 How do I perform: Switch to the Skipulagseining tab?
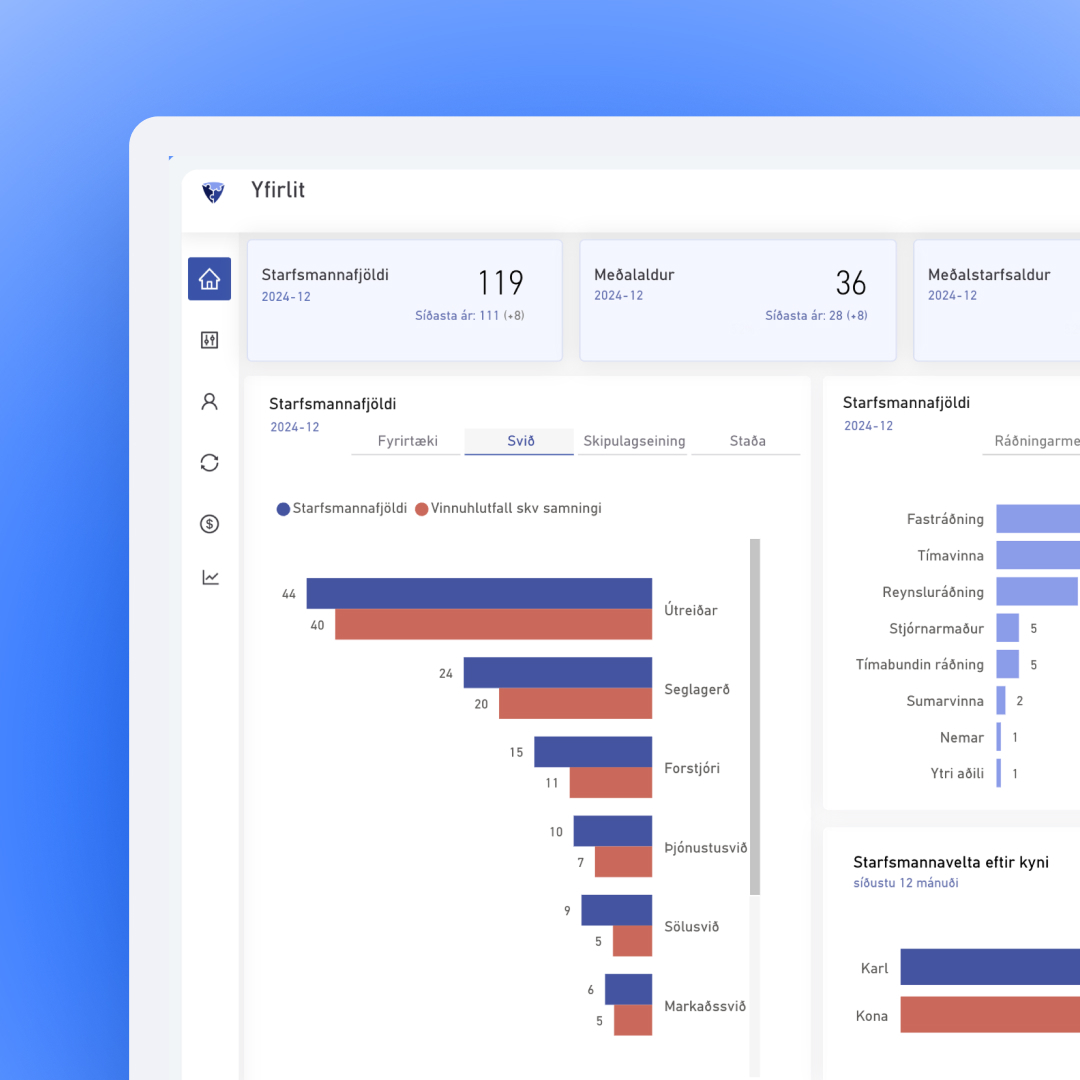click(x=634, y=441)
